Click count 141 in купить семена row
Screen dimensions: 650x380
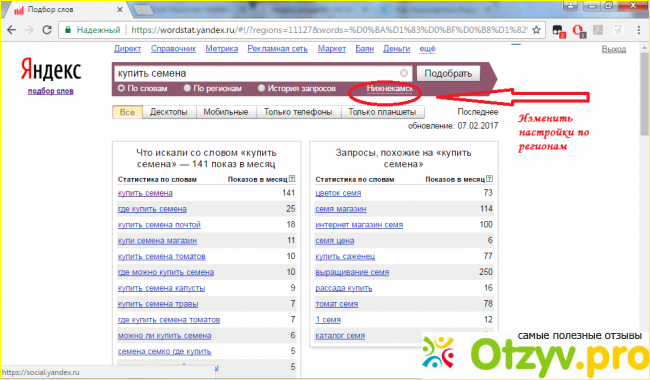click(x=288, y=193)
